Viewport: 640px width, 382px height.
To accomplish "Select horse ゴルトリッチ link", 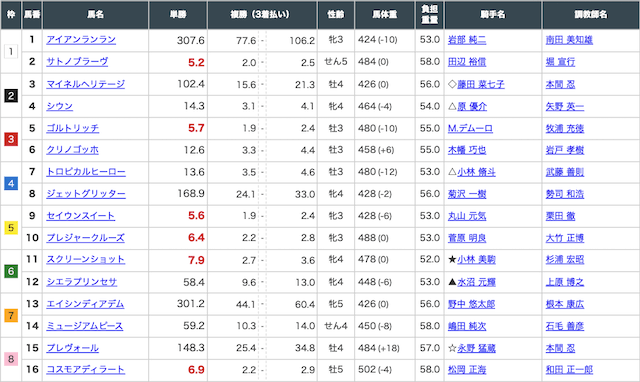I will pyautogui.click(x=72, y=128).
